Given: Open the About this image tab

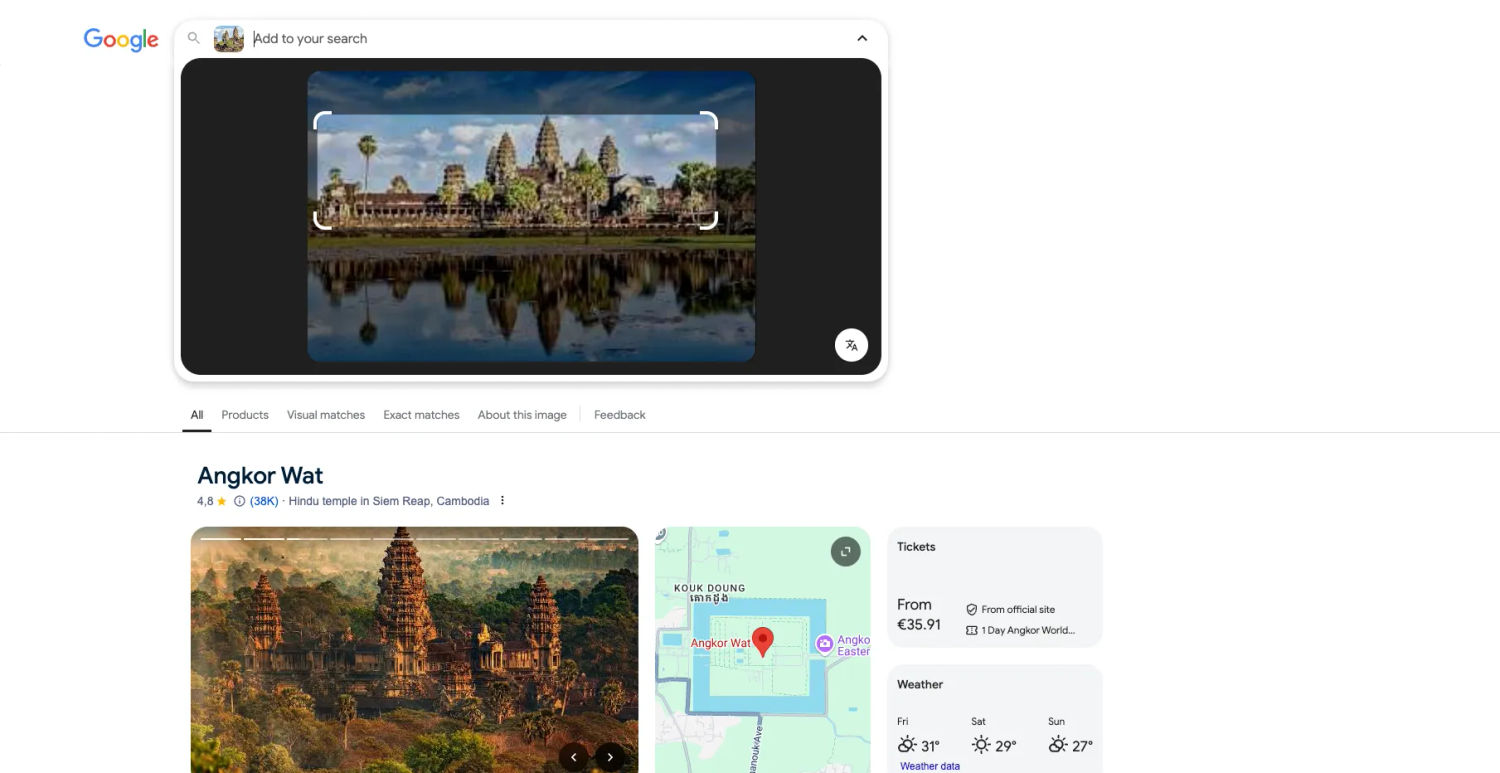Looking at the screenshot, I should pos(522,415).
